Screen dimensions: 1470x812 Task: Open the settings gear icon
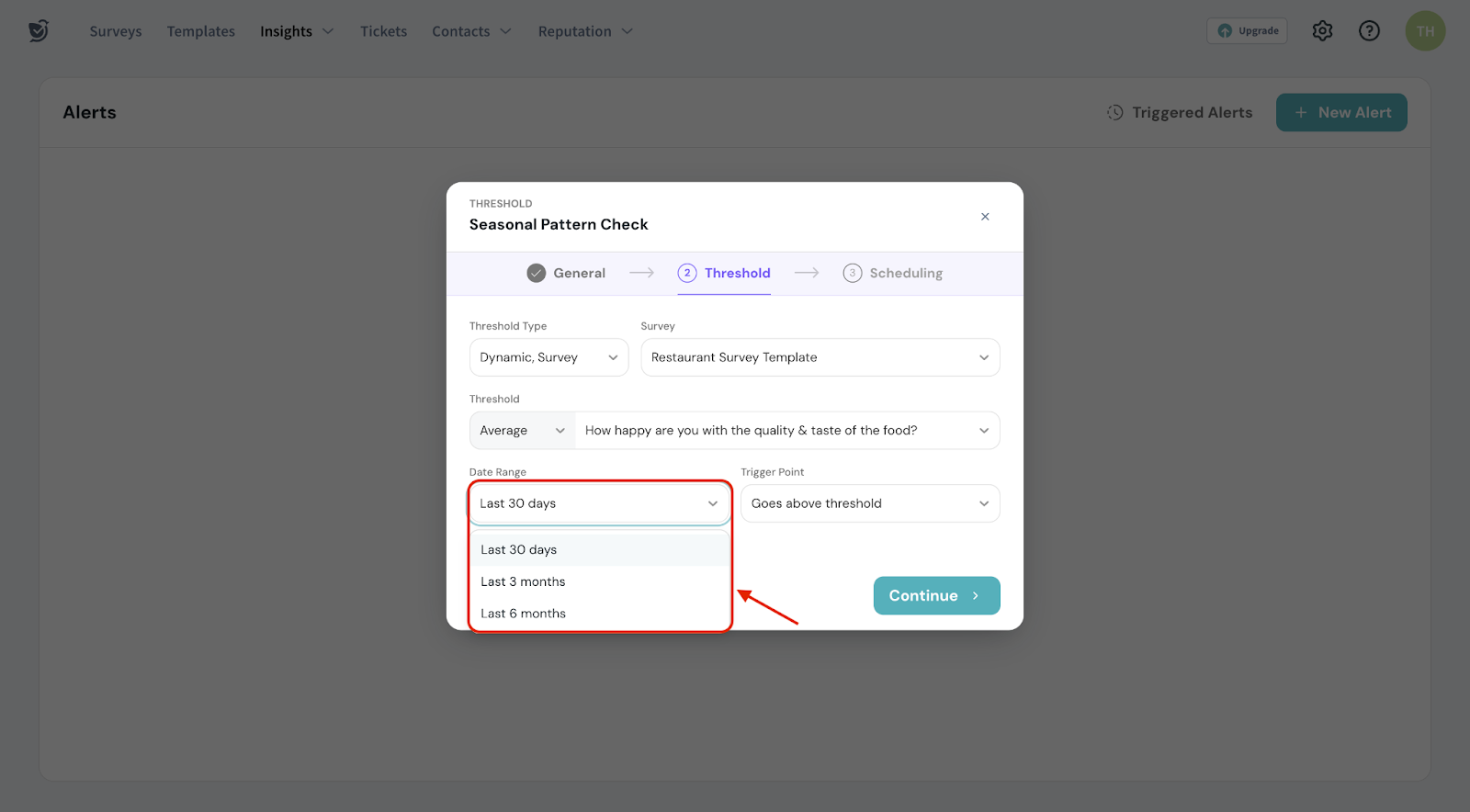pyautogui.click(x=1322, y=31)
